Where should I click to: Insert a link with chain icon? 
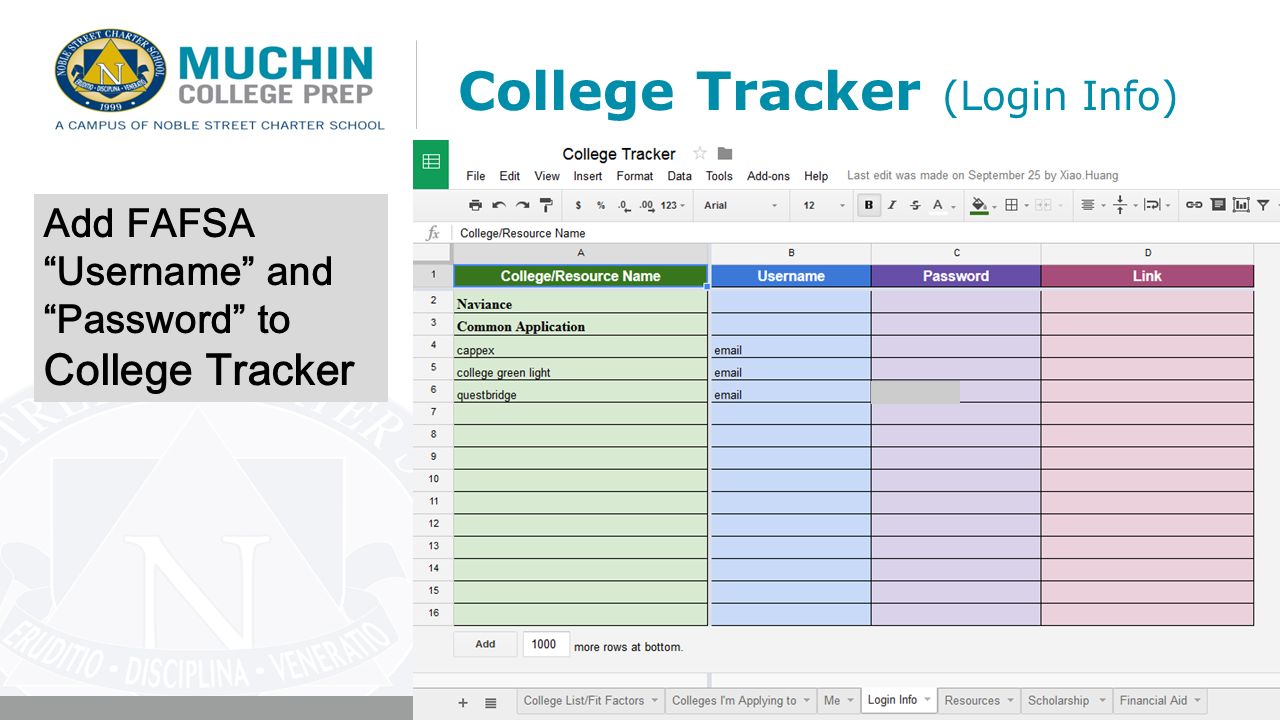[1194, 205]
